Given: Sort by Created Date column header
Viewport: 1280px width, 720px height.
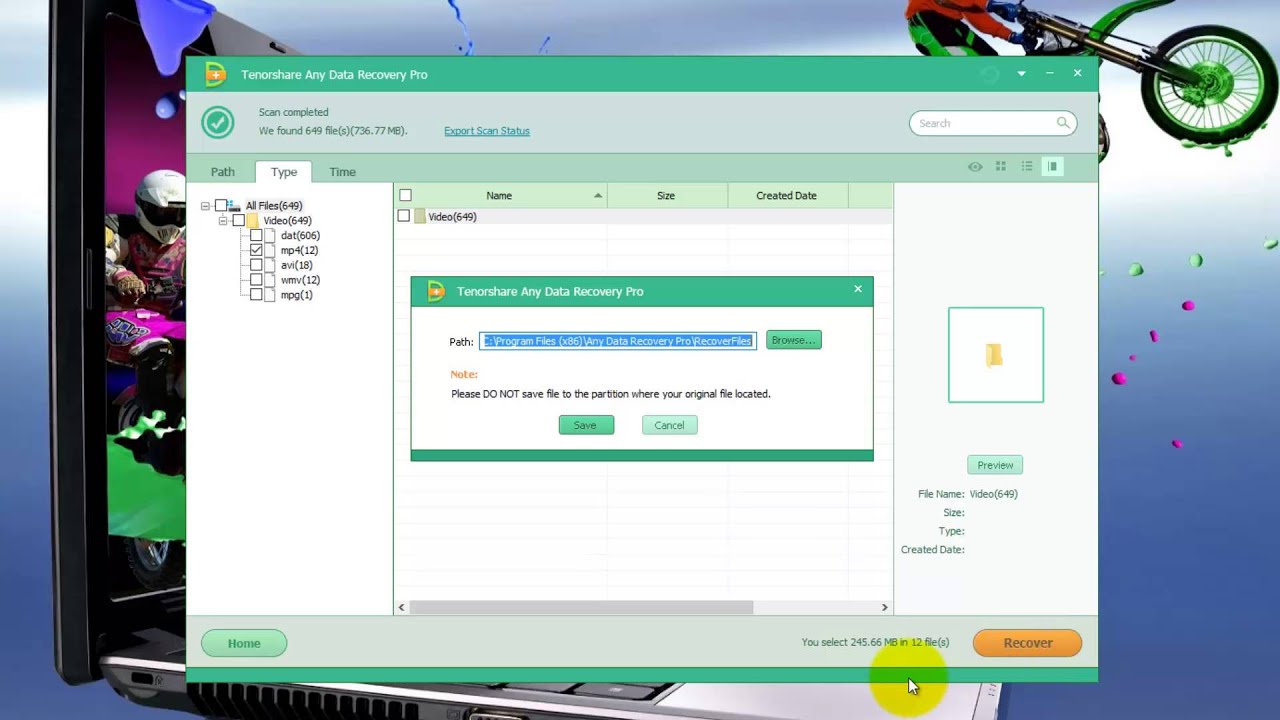Looking at the screenshot, I should click(787, 195).
